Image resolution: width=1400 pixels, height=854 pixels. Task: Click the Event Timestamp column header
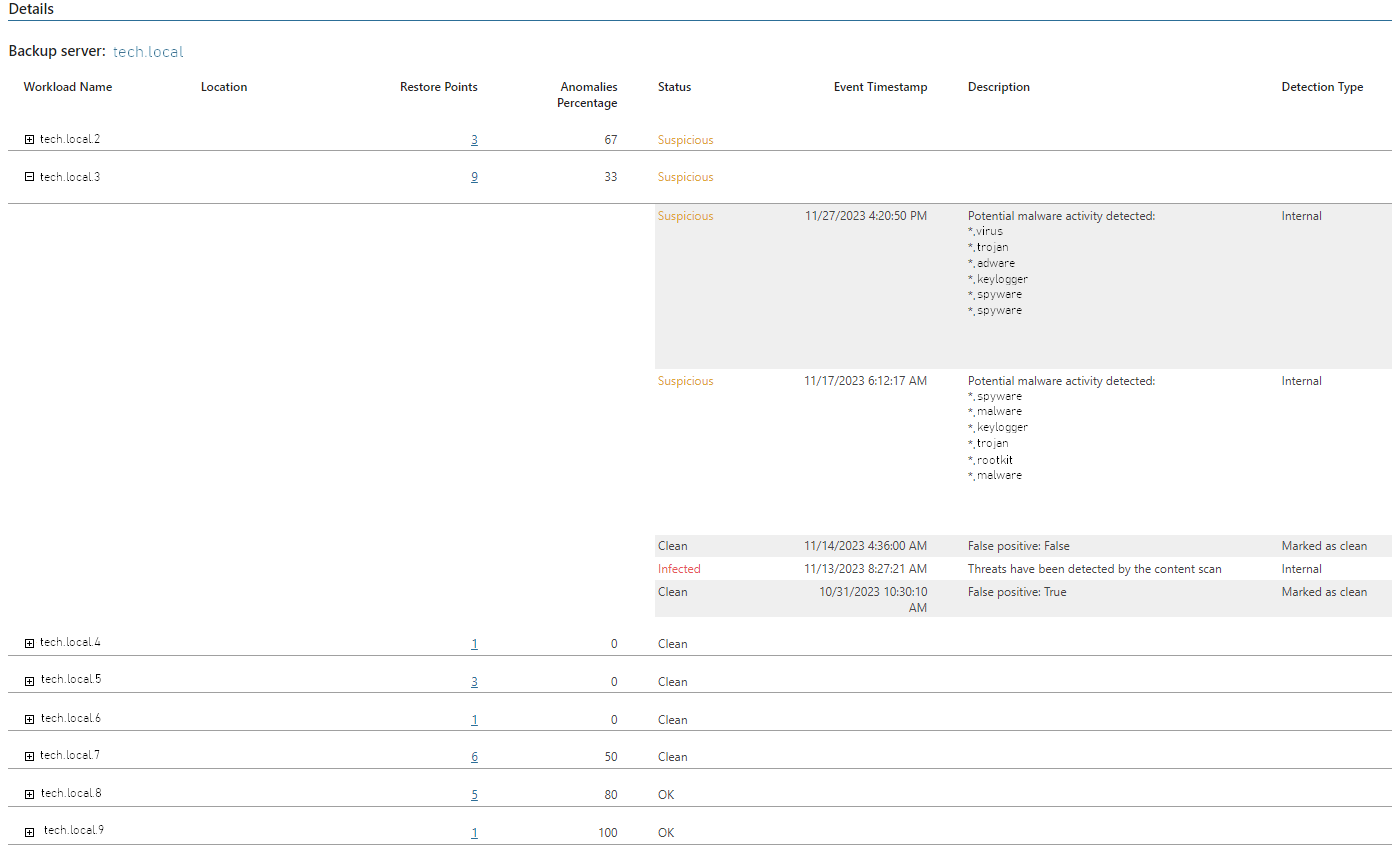coord(880,87)
